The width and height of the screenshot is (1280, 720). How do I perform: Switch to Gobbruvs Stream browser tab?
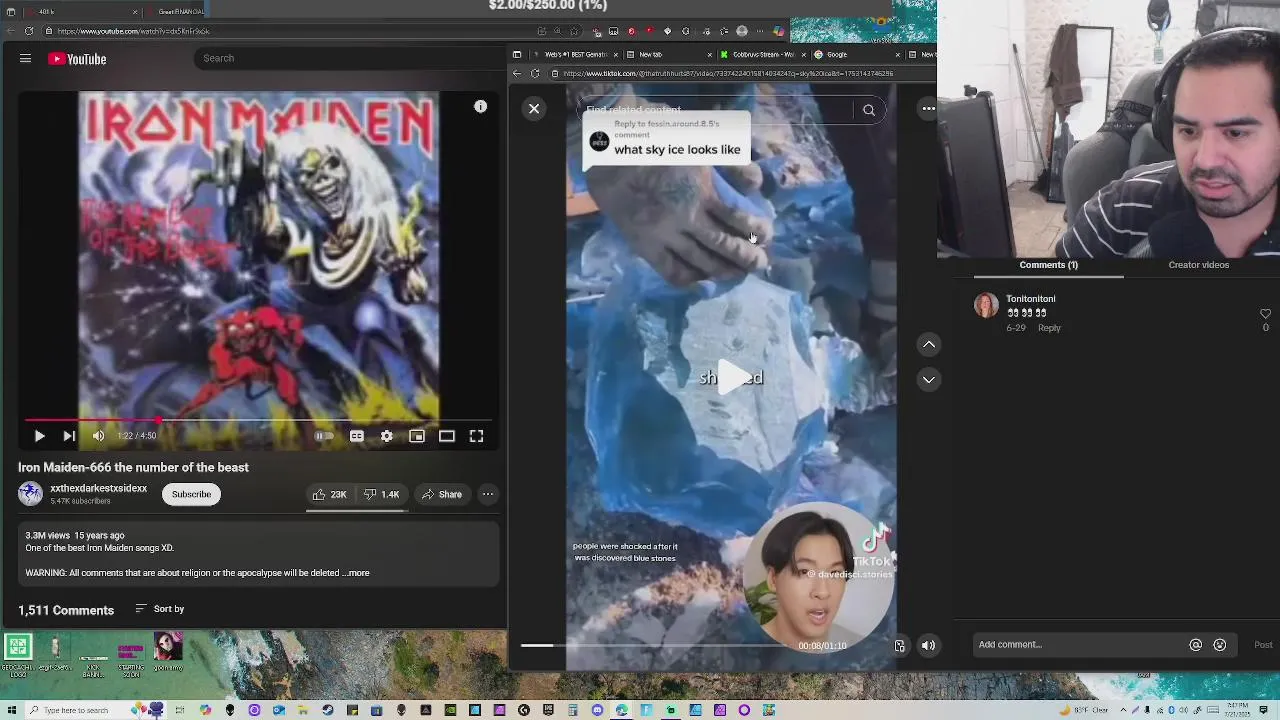(762, 55)
